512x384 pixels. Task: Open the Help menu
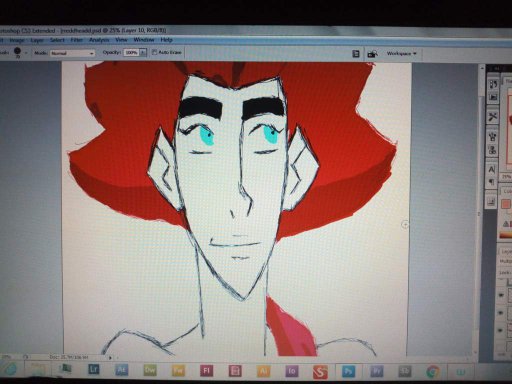pos(166,40)
